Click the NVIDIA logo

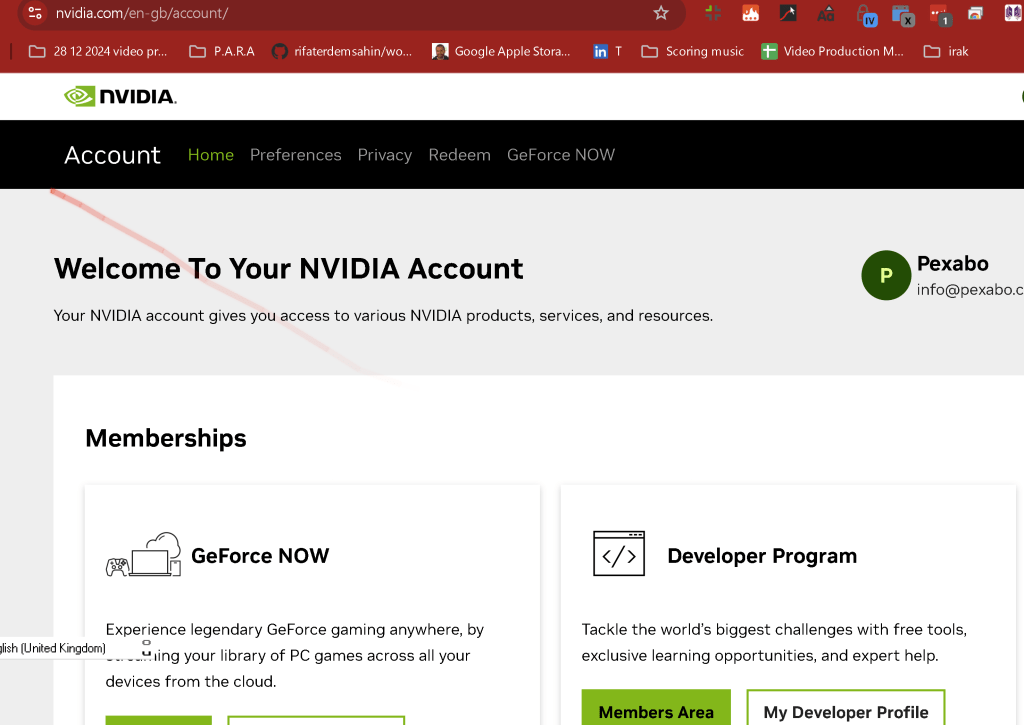(x=120, y=97)
